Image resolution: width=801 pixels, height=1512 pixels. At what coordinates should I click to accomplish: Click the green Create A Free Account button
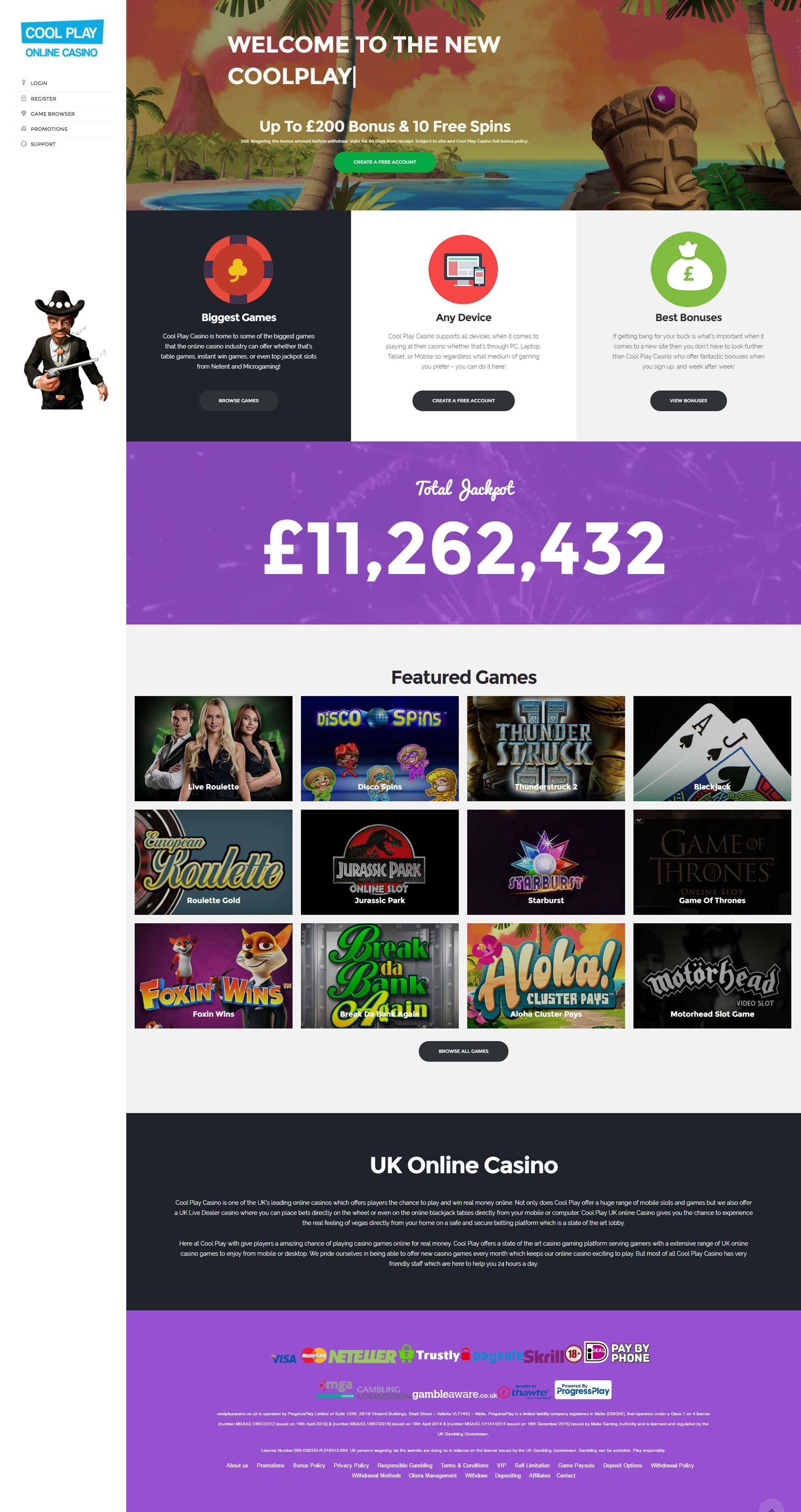[x=385, y=162]
